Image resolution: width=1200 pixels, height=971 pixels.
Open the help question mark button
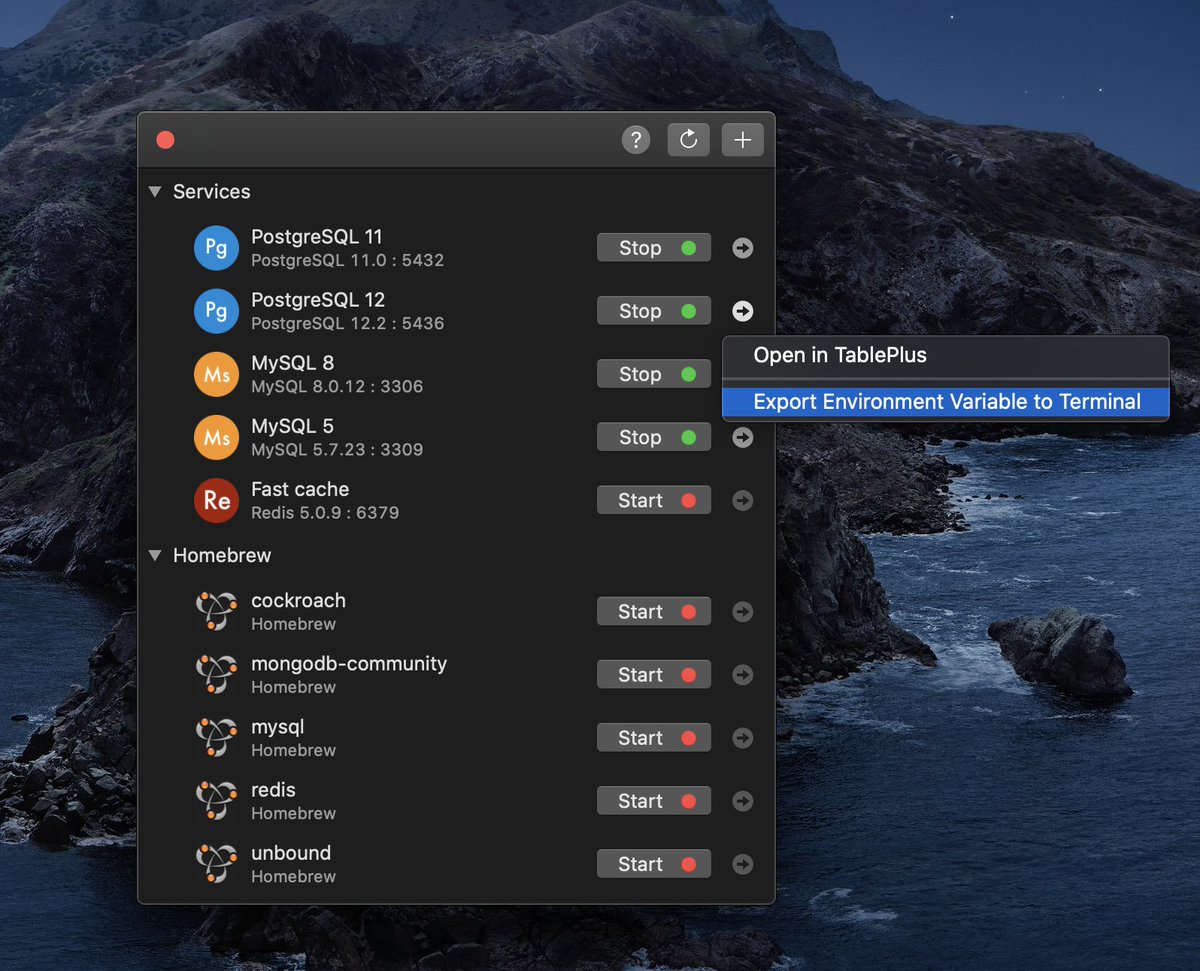point(636,140)
